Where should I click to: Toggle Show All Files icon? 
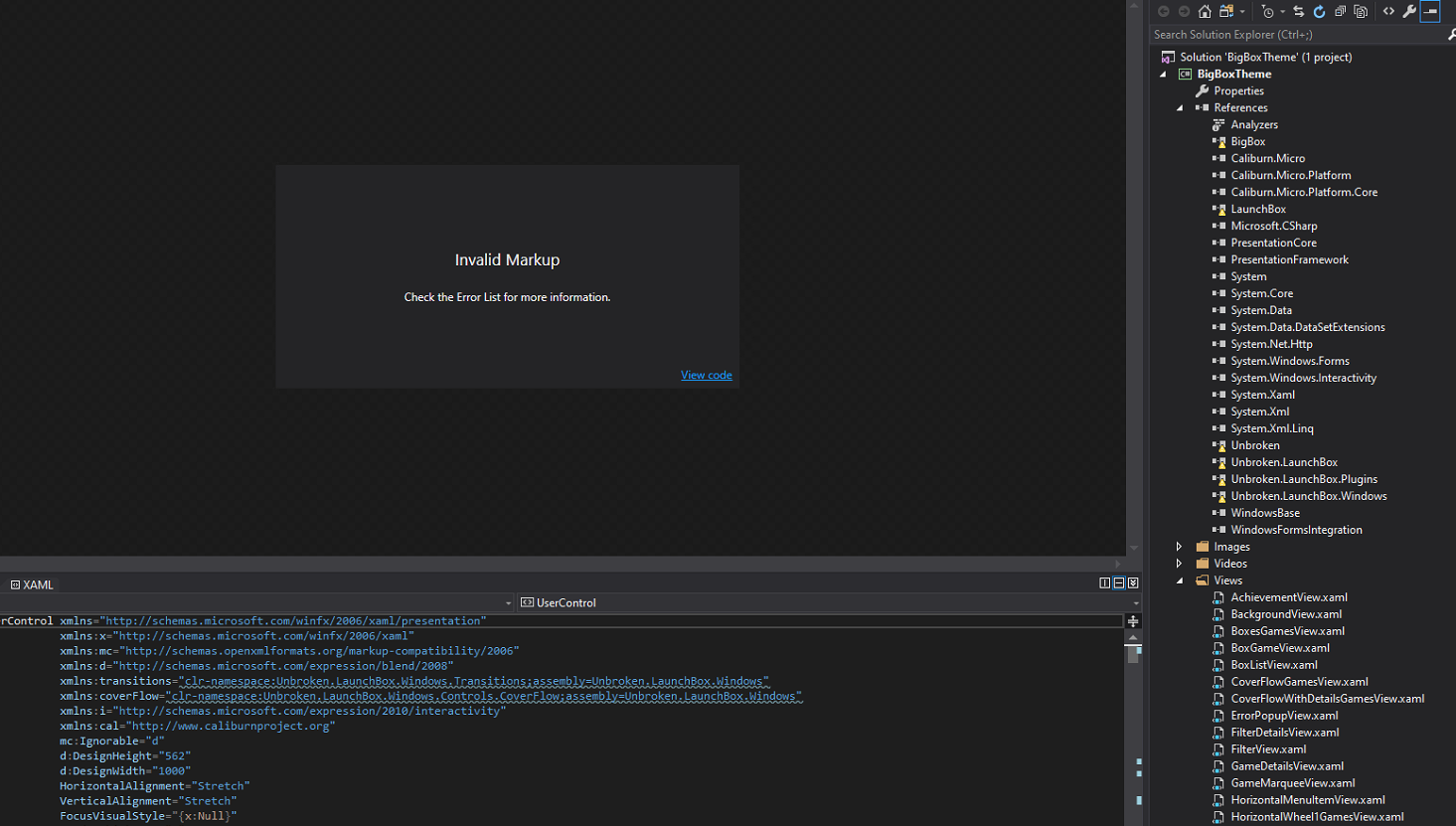[x=1361, y=11]
